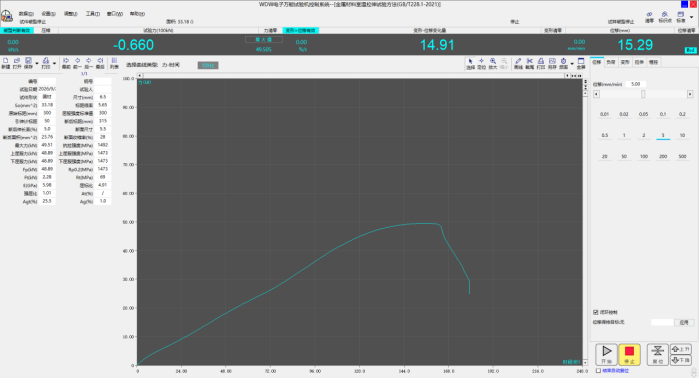This screenshot has height=378, width=700.
Task: Click the reset (复位) crosshead button
Action: point(658,354)
